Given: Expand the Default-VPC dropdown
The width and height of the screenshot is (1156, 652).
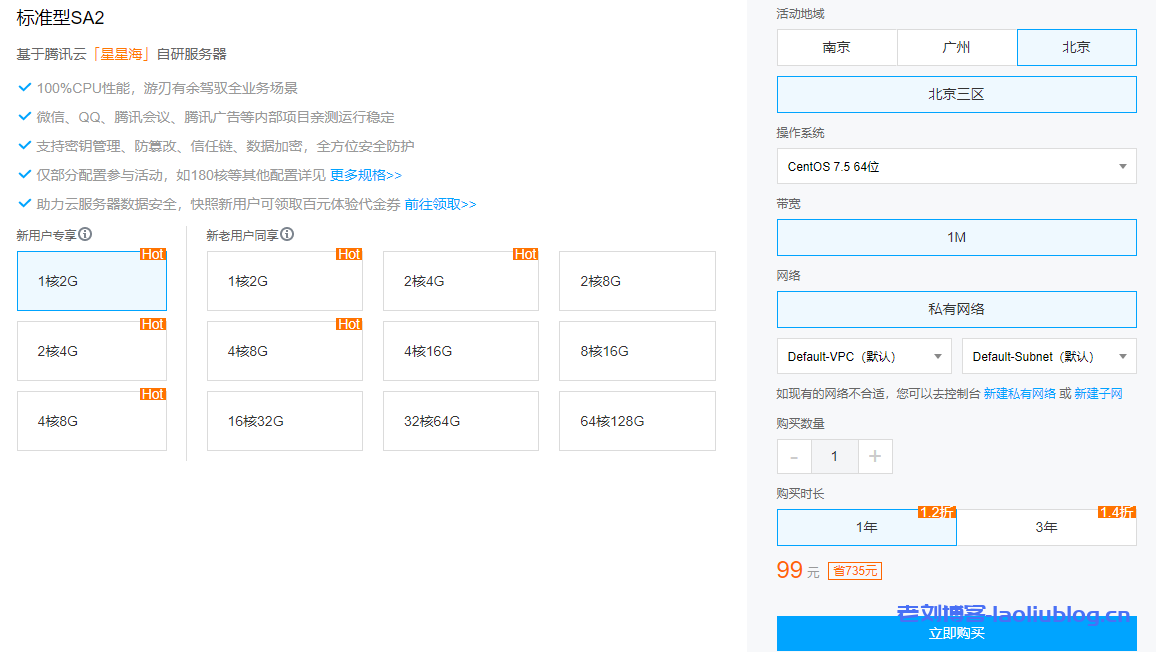Looking at the screenshot, I should pyautogui.click(x=864, y=357).
